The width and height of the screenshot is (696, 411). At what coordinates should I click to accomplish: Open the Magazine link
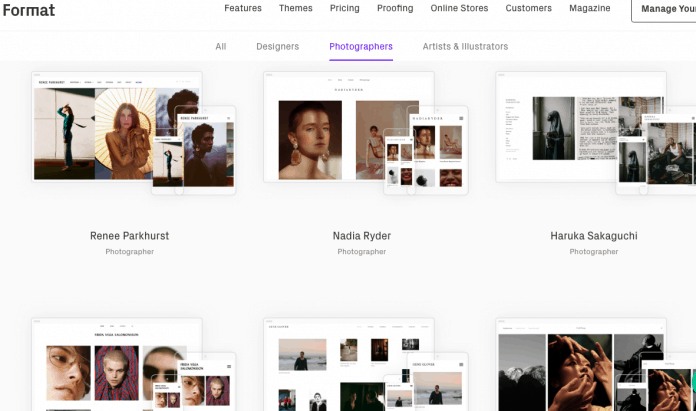[x=589, y=8]
